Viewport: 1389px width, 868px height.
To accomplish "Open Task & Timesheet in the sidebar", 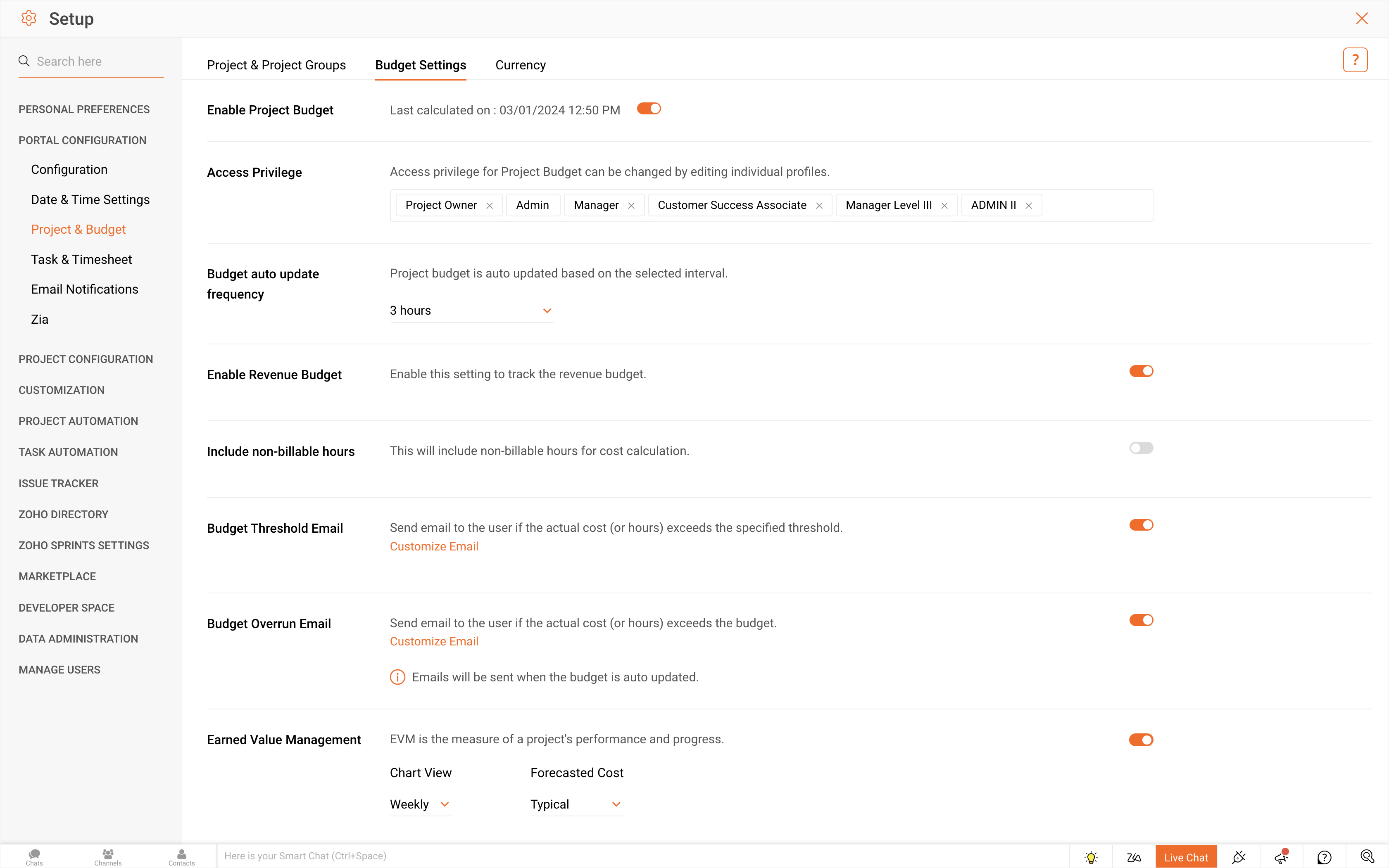I will point(81,259).
